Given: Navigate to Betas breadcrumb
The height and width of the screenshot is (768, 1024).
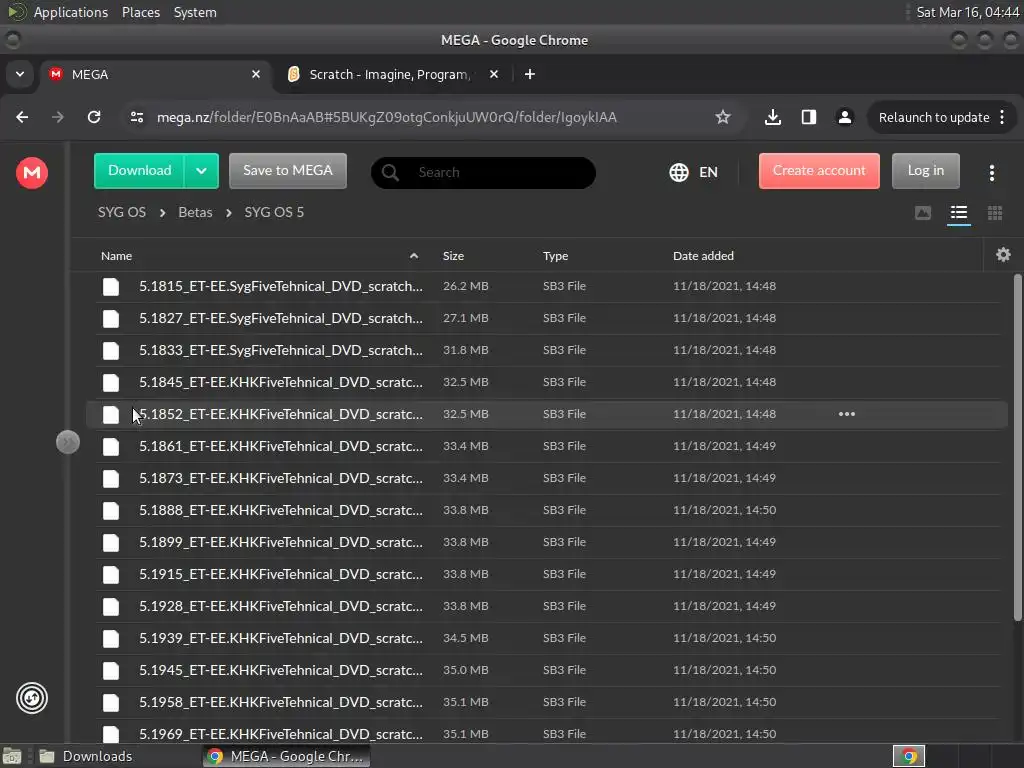Looking at the screenshot, I should point(195,212).
